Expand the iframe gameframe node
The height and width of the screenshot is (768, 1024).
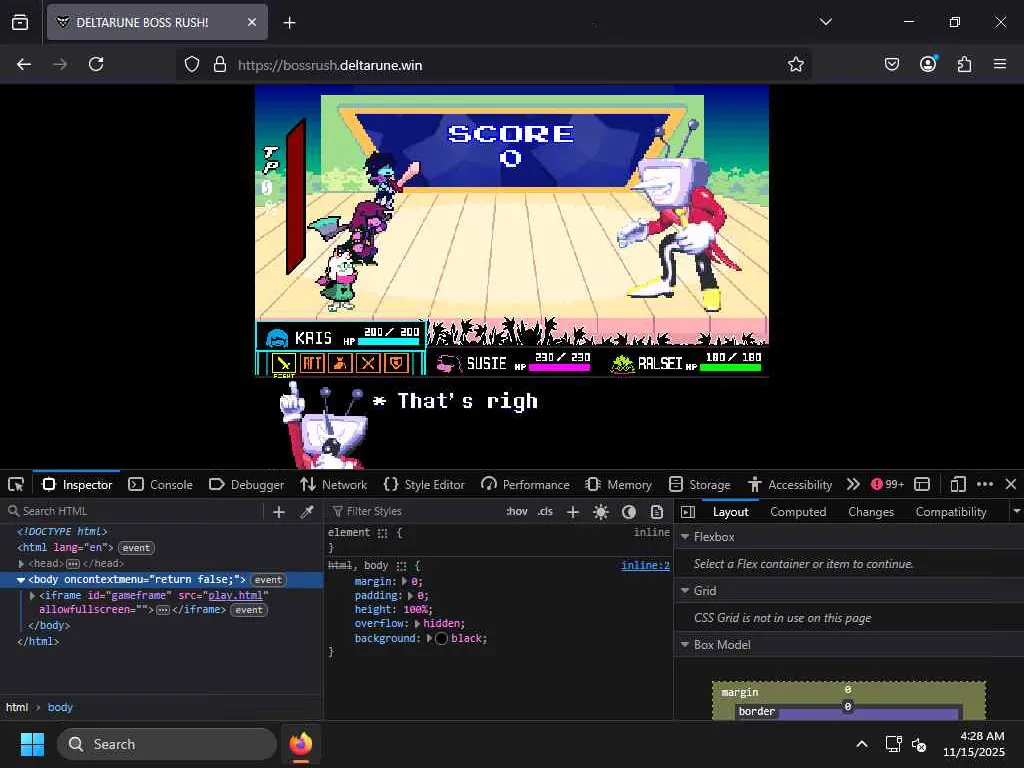pyautogui.click(x=33, y=596)
